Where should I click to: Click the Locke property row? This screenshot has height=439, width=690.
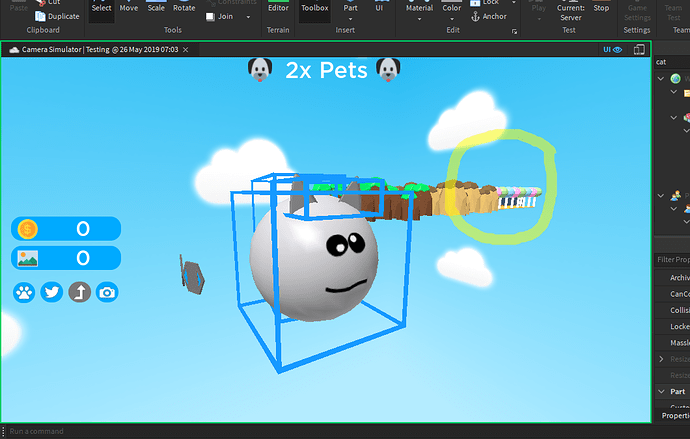(x=672, y=326)
